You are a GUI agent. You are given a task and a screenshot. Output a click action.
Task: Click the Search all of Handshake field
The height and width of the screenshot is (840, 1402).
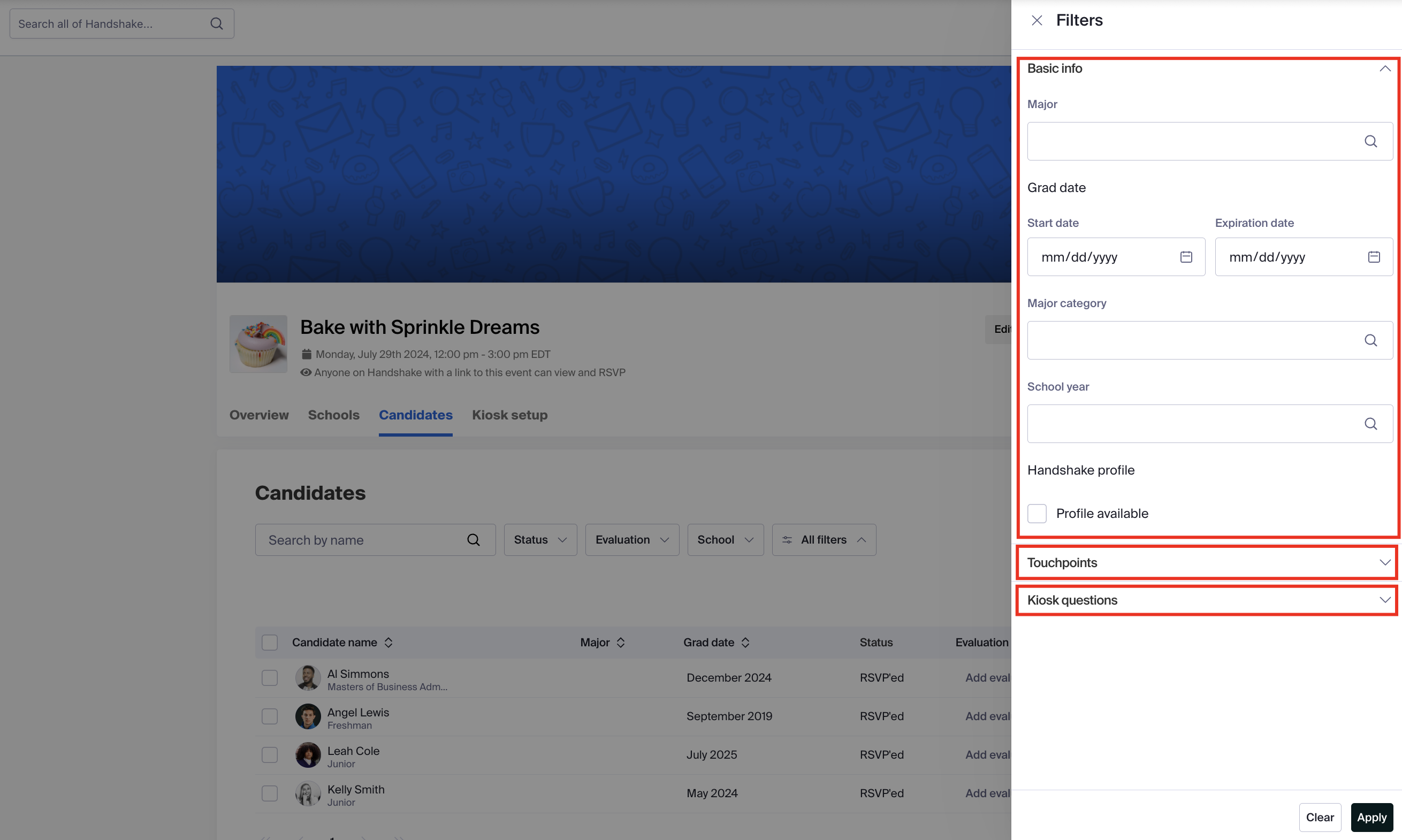coord(121,23)
